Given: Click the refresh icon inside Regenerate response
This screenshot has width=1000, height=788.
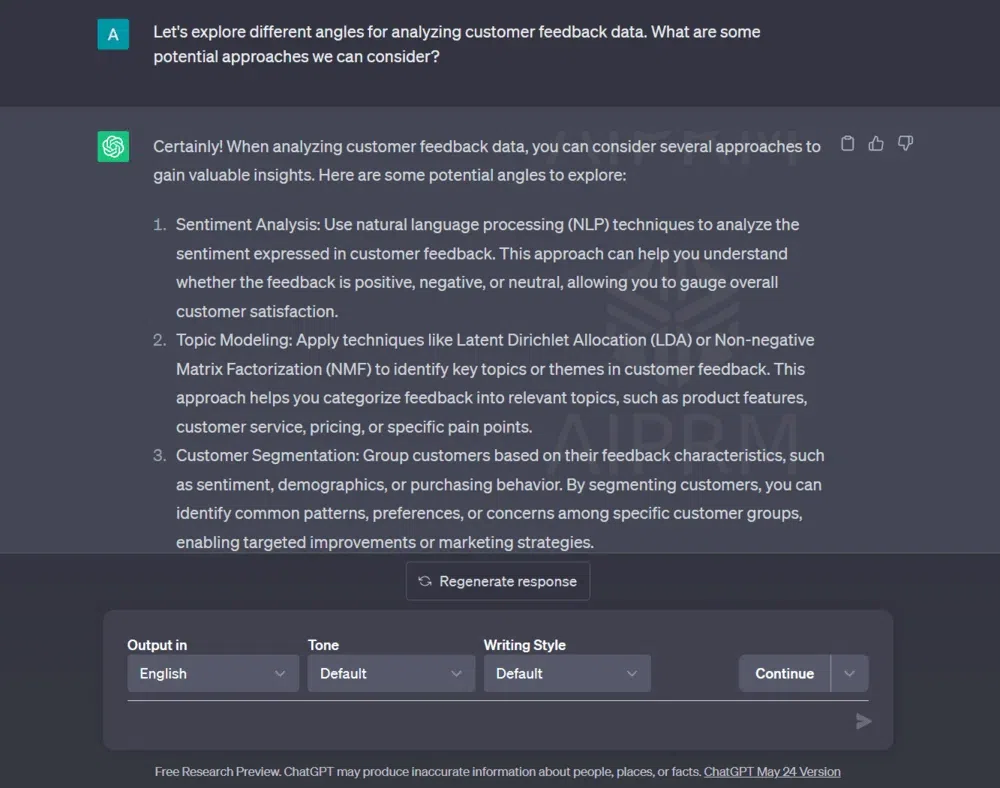Looking at the screenshot, I should pos(424,581).
